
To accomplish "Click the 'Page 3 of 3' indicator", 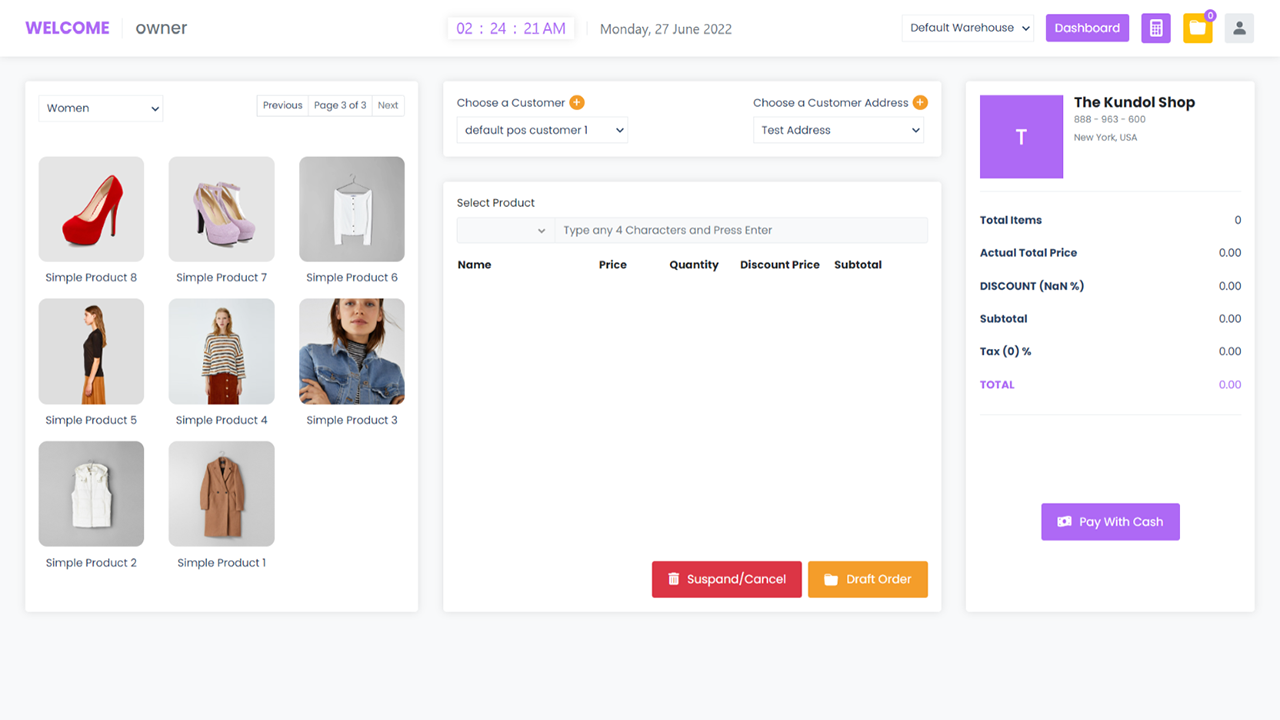I will pyautogui.click(x=340, y=105).
